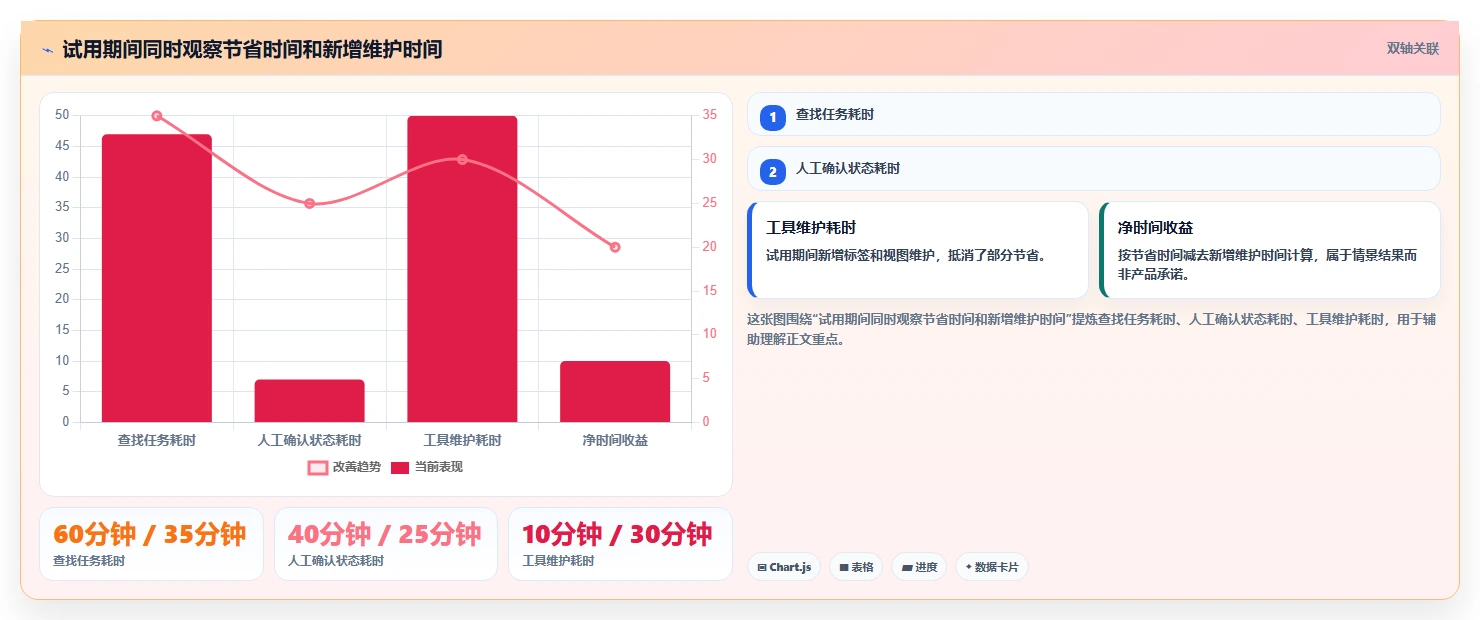Click the 净时间收益 x-axis label
1480x620 pixels.
coord(615,440)
